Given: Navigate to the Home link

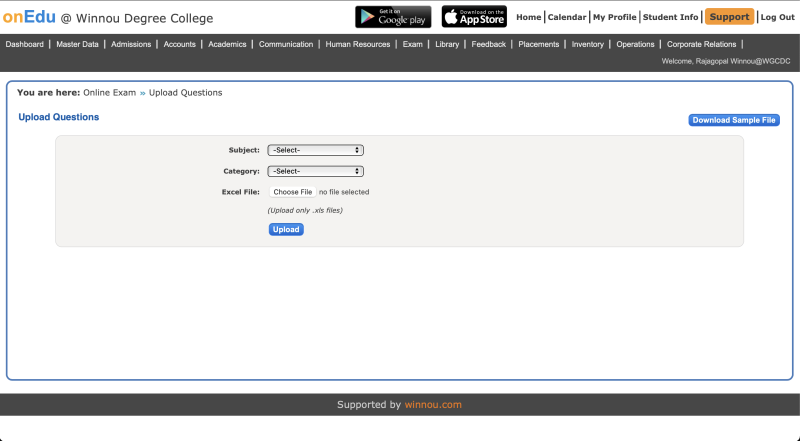Looking at the screenshot, I should click(528, 17).
